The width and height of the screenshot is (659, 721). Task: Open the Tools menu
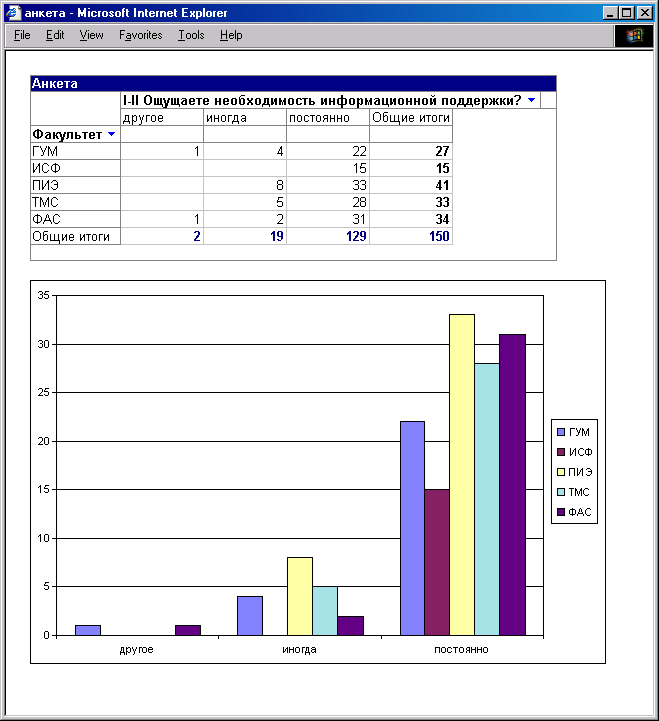coord(191,35)
